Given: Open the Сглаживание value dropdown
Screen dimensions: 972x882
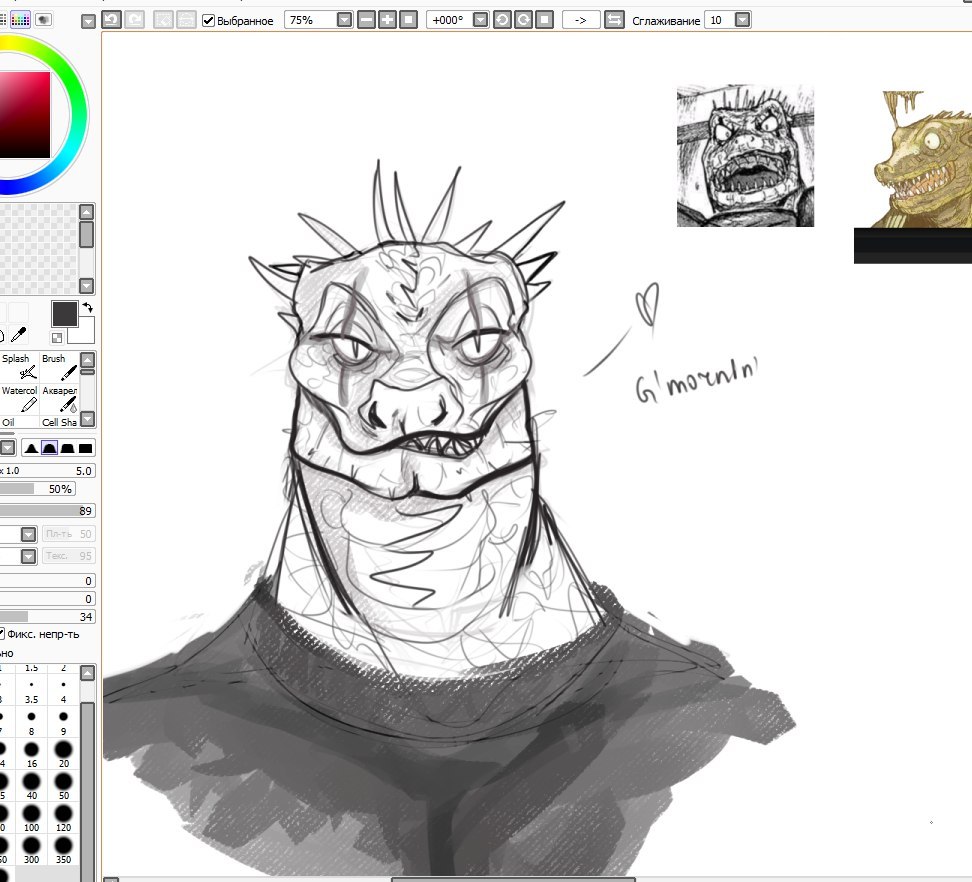Looking at the screenshot, I should click(742, 20).
